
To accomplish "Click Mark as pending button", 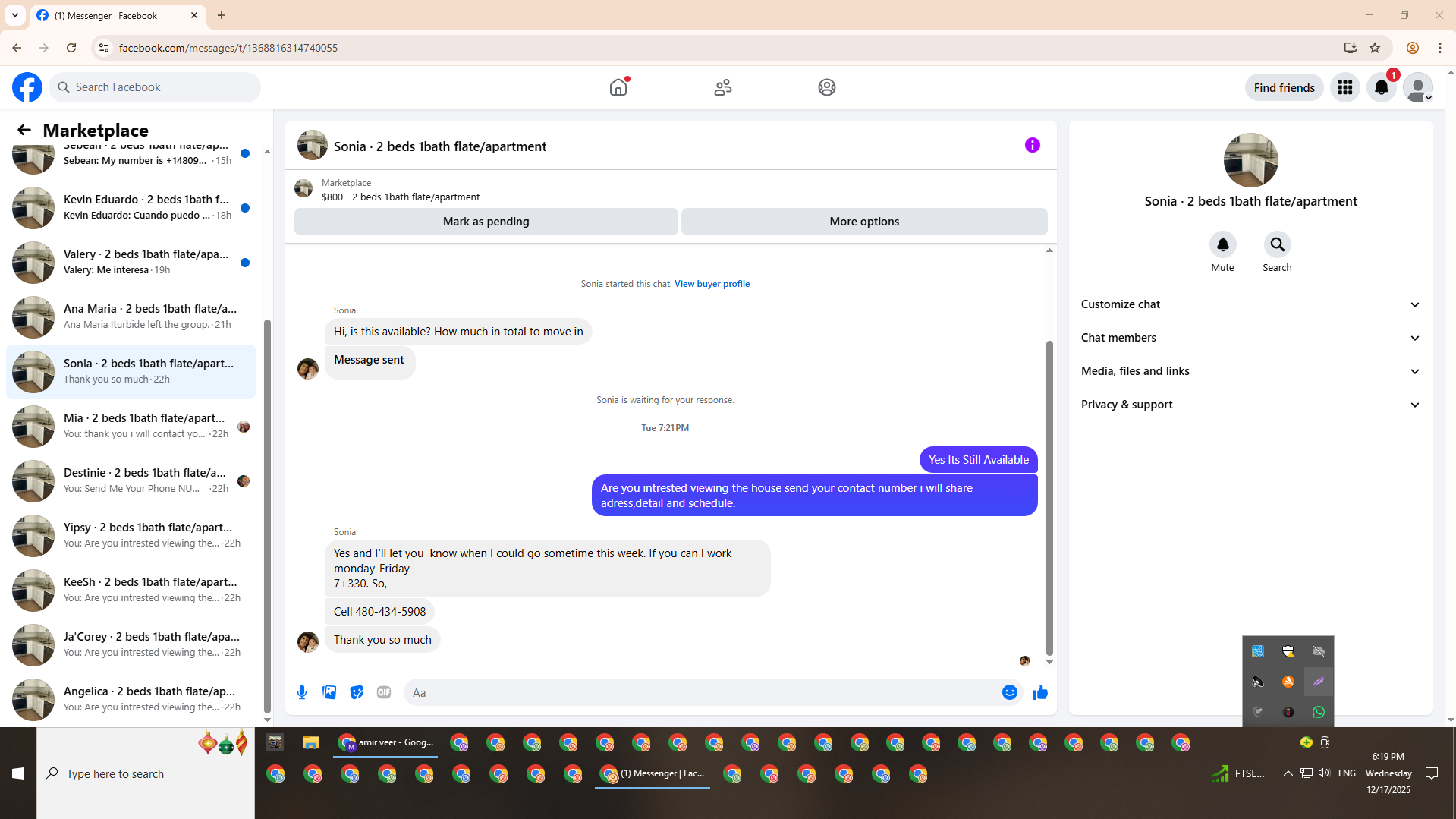I will [486, 222].
